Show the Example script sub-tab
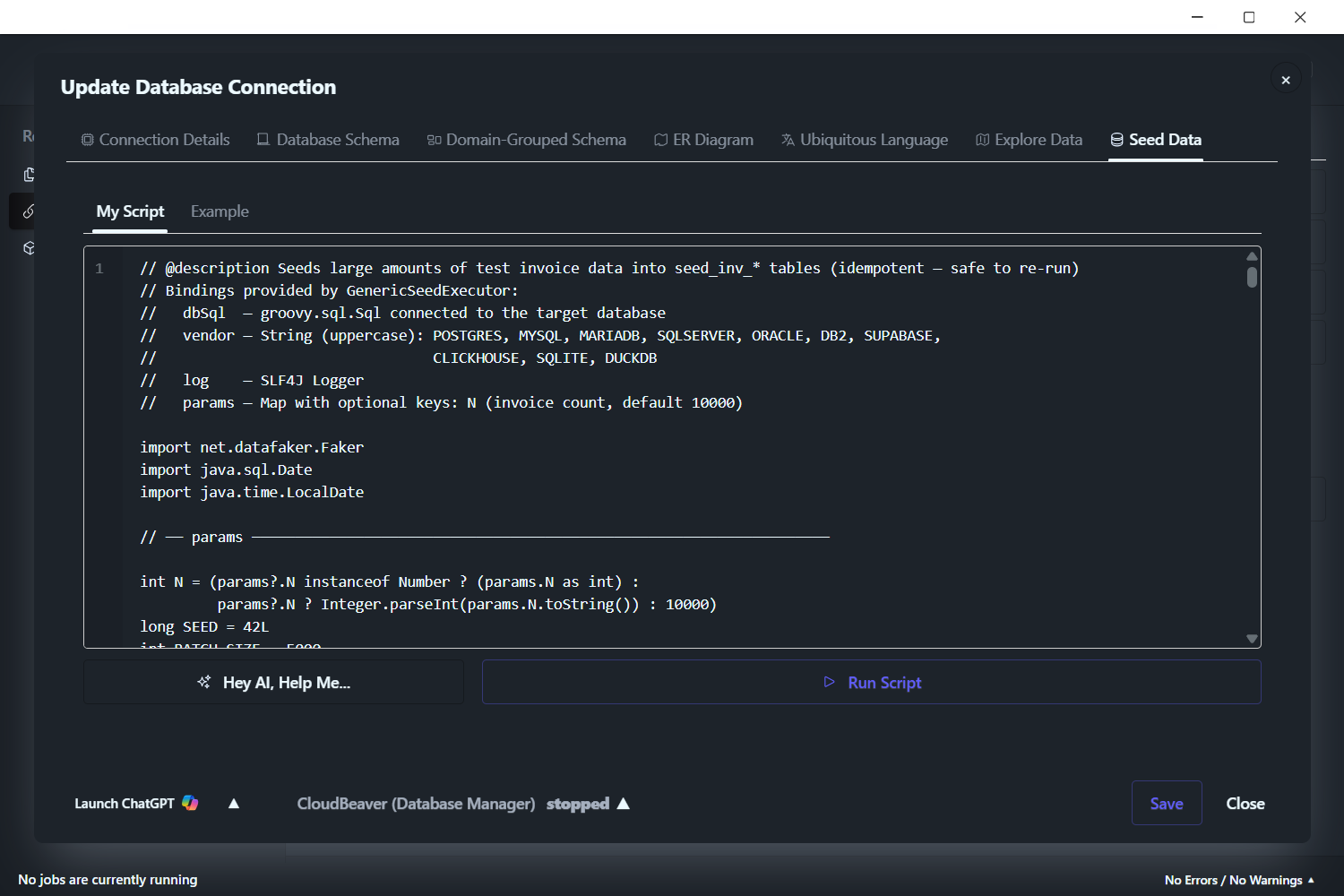Image resolution: width=1344 pixels, height=896 pixels. (220, 211)
